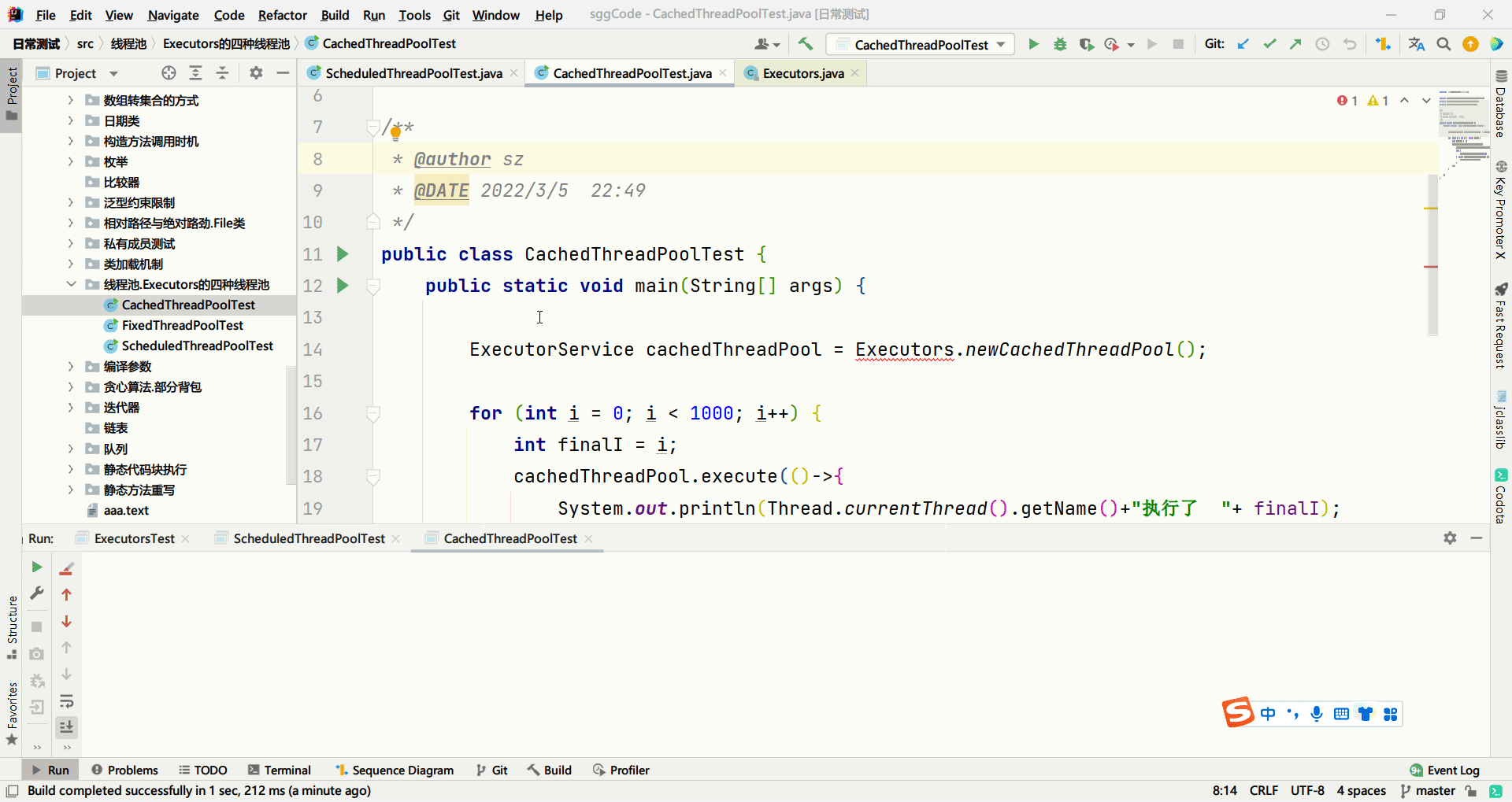Open the Problems tool window
Viewport: 1512px width, 802px height.
coord(124,770)
